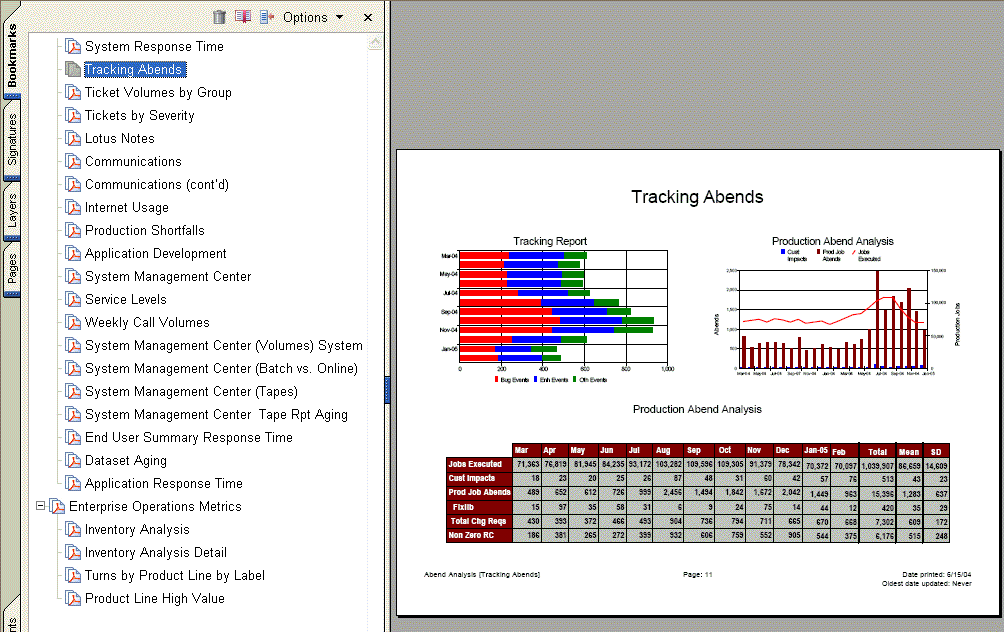
Task: Click the Jobs Executed table row label
Action: (479, 464)
